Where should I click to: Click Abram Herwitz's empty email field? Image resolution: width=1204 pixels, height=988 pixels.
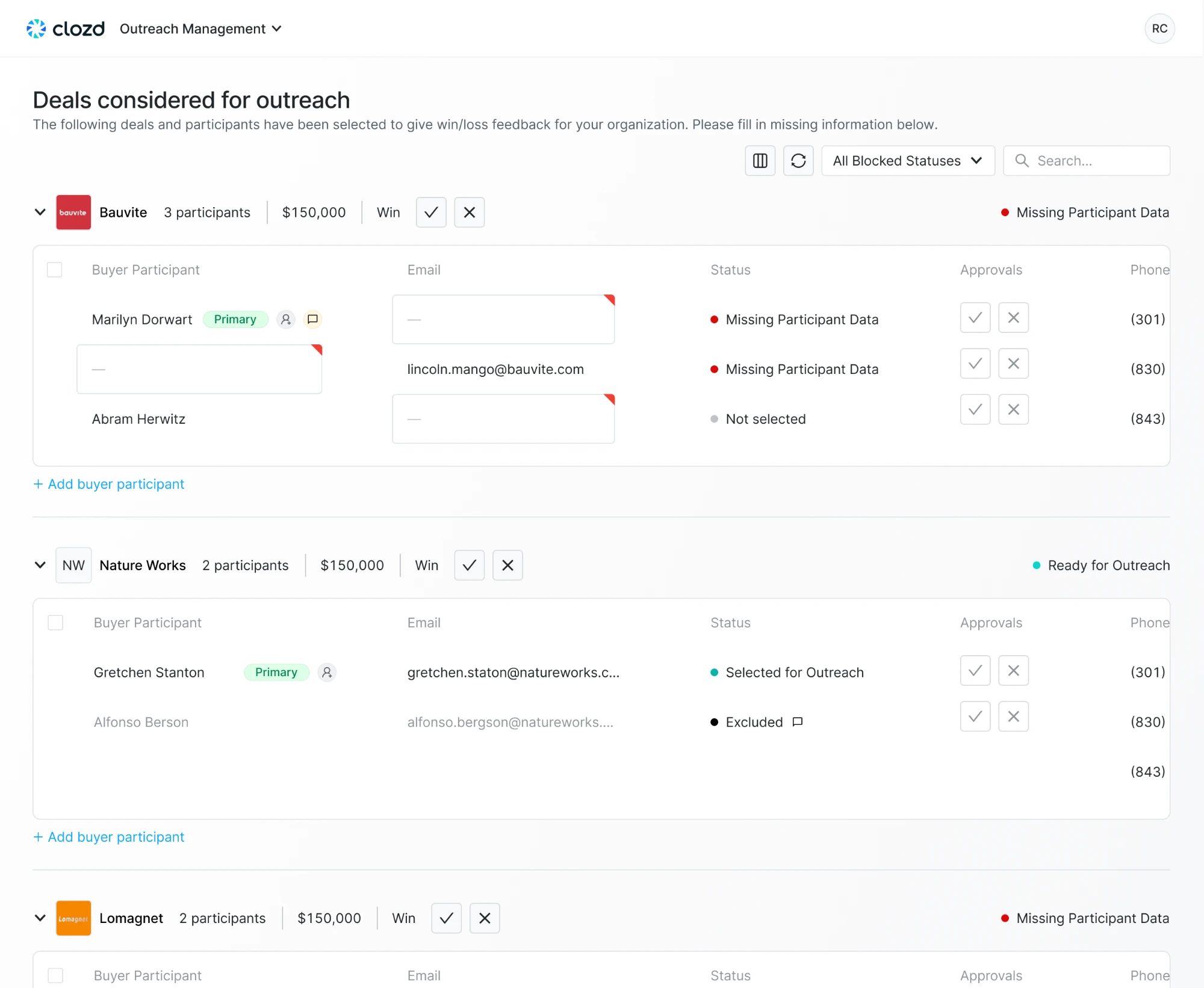click(x=503, y=419)
